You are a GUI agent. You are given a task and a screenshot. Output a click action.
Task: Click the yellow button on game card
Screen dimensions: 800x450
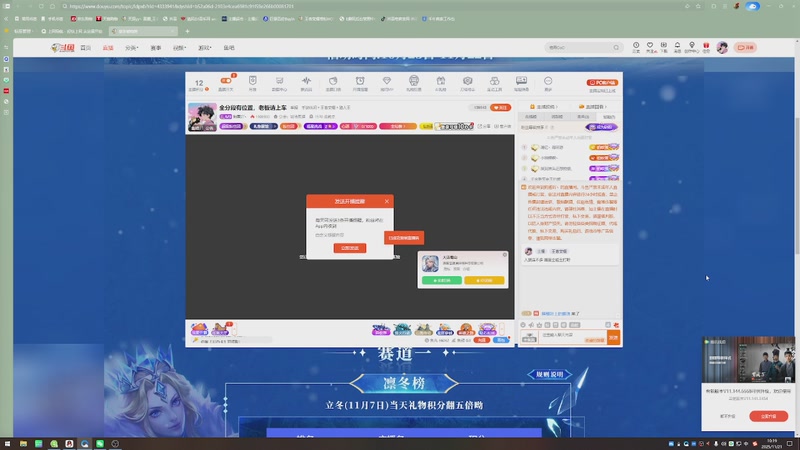coord(484,280)
